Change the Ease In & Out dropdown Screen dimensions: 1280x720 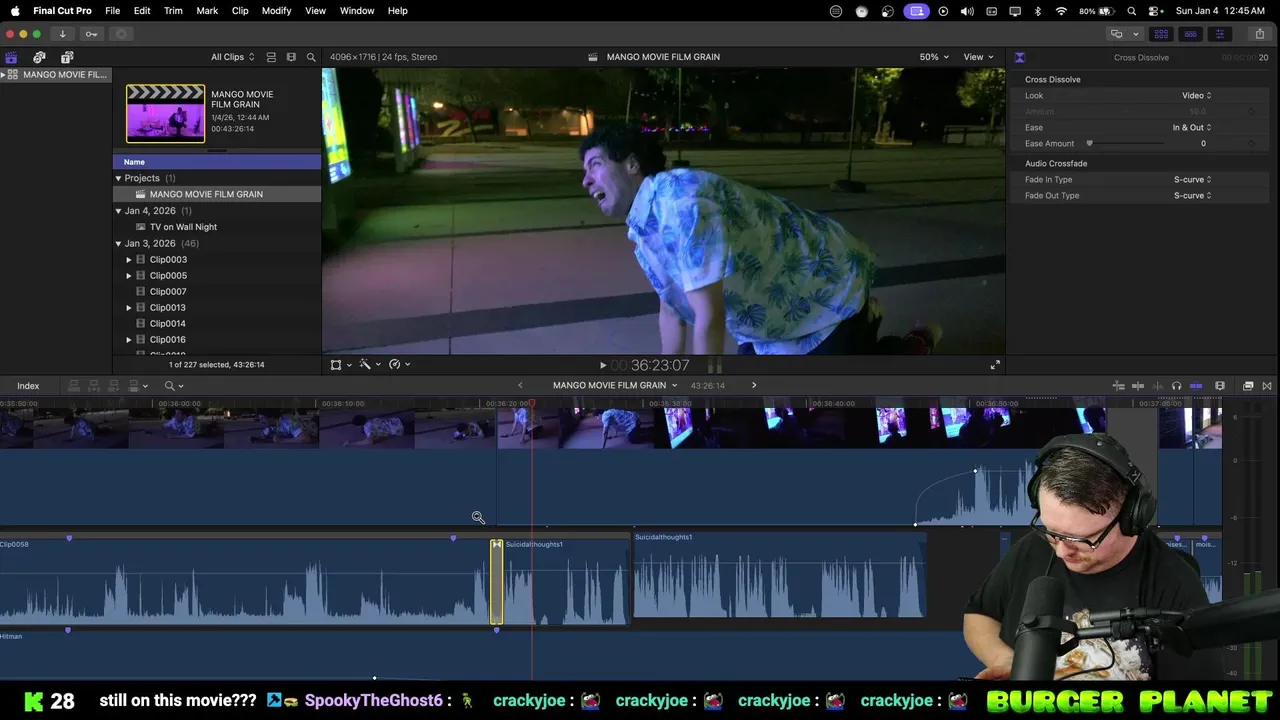(x=1192, y=128)
